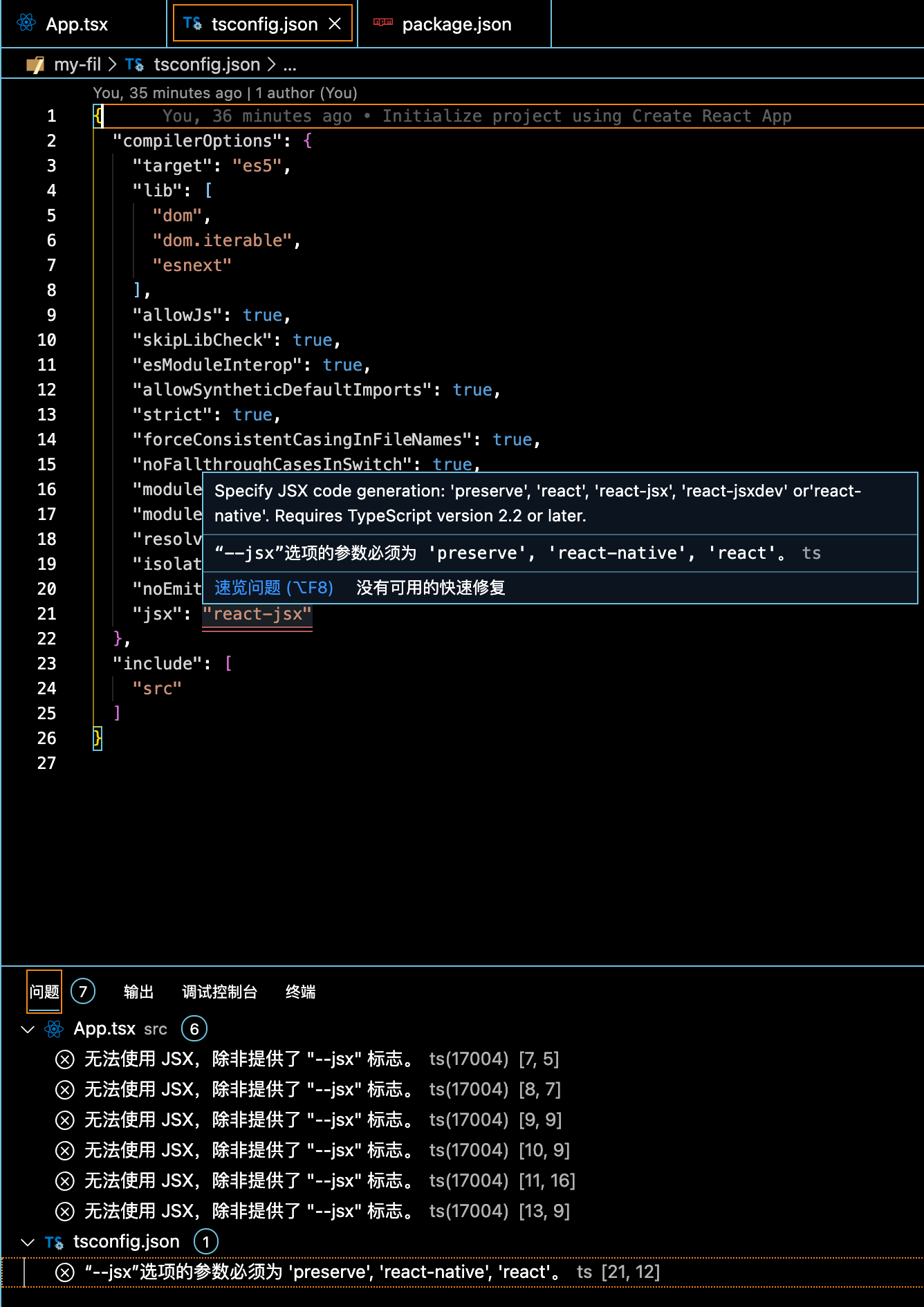
Task: Click the quick-look problem link (⌥F8)
Action: tap(274, 588)
